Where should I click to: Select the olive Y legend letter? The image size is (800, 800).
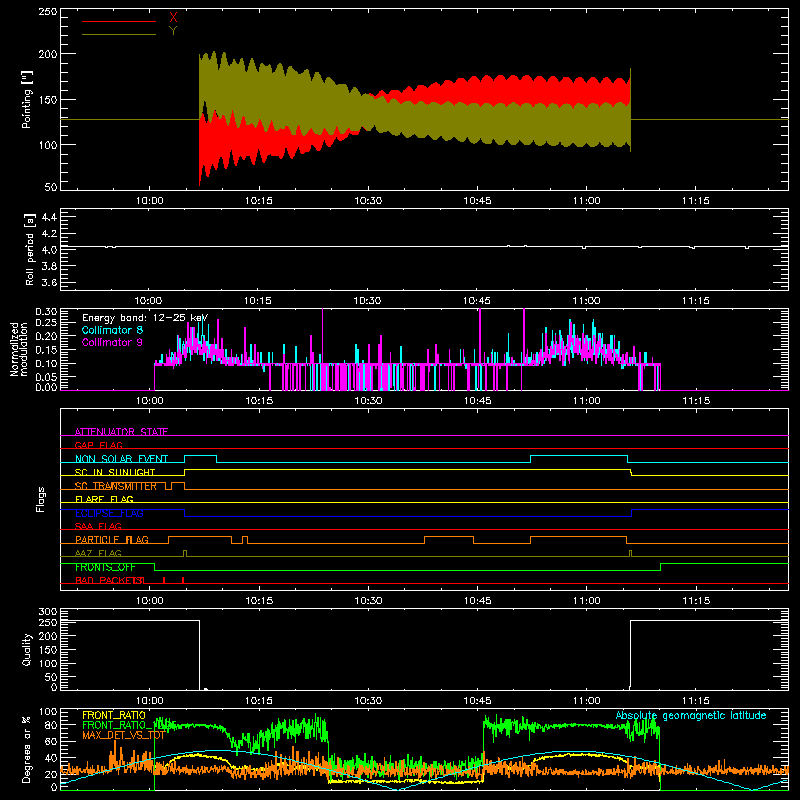(x=173, y=31)
